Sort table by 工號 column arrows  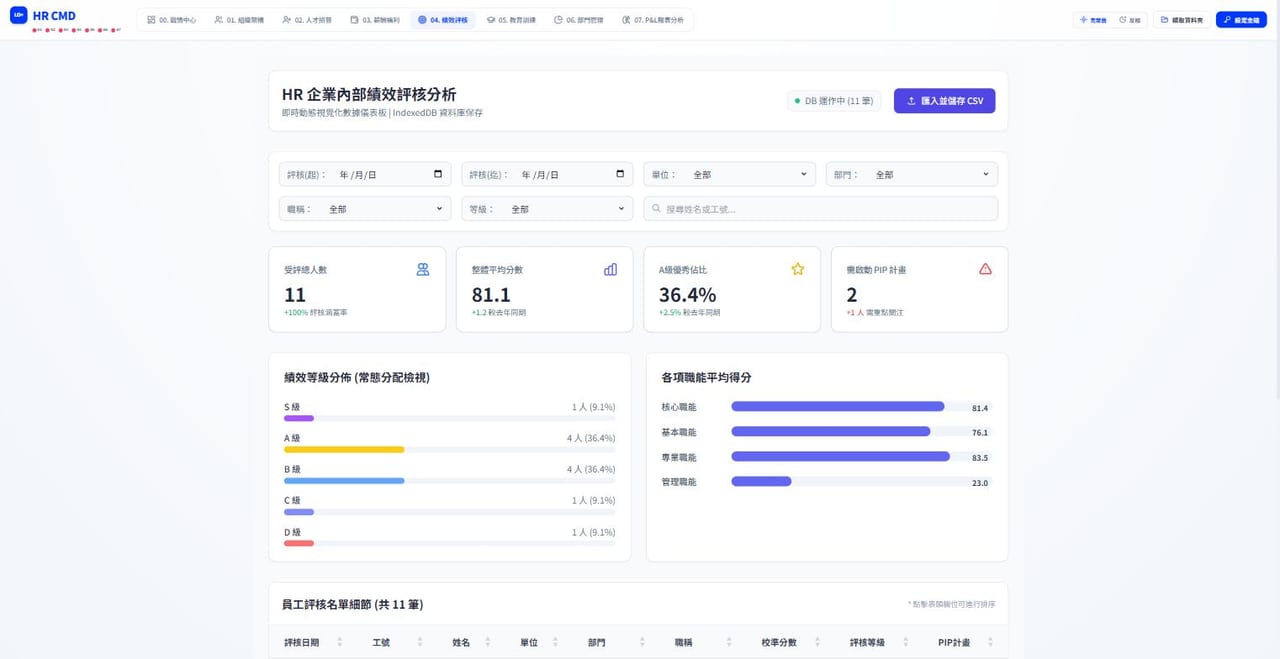tap(420, 642)
